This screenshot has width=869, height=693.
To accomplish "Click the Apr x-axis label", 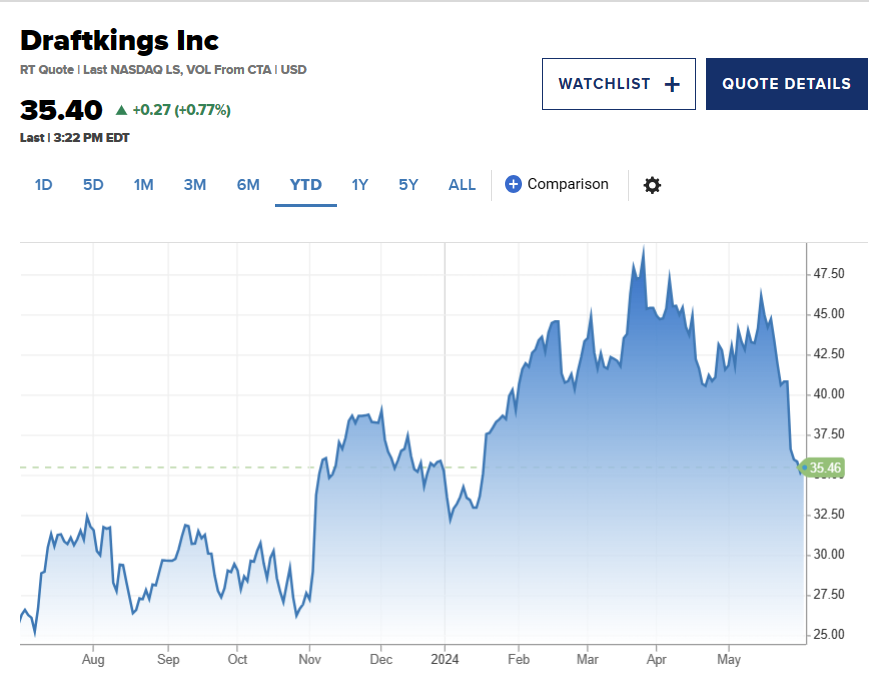I will tap(657, 660).
